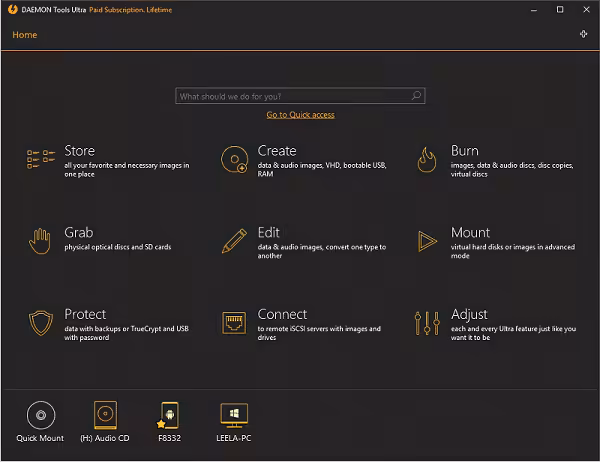Open the Burn heading text
This screenshot has height=462, width=600.
(x=464, y=151)
